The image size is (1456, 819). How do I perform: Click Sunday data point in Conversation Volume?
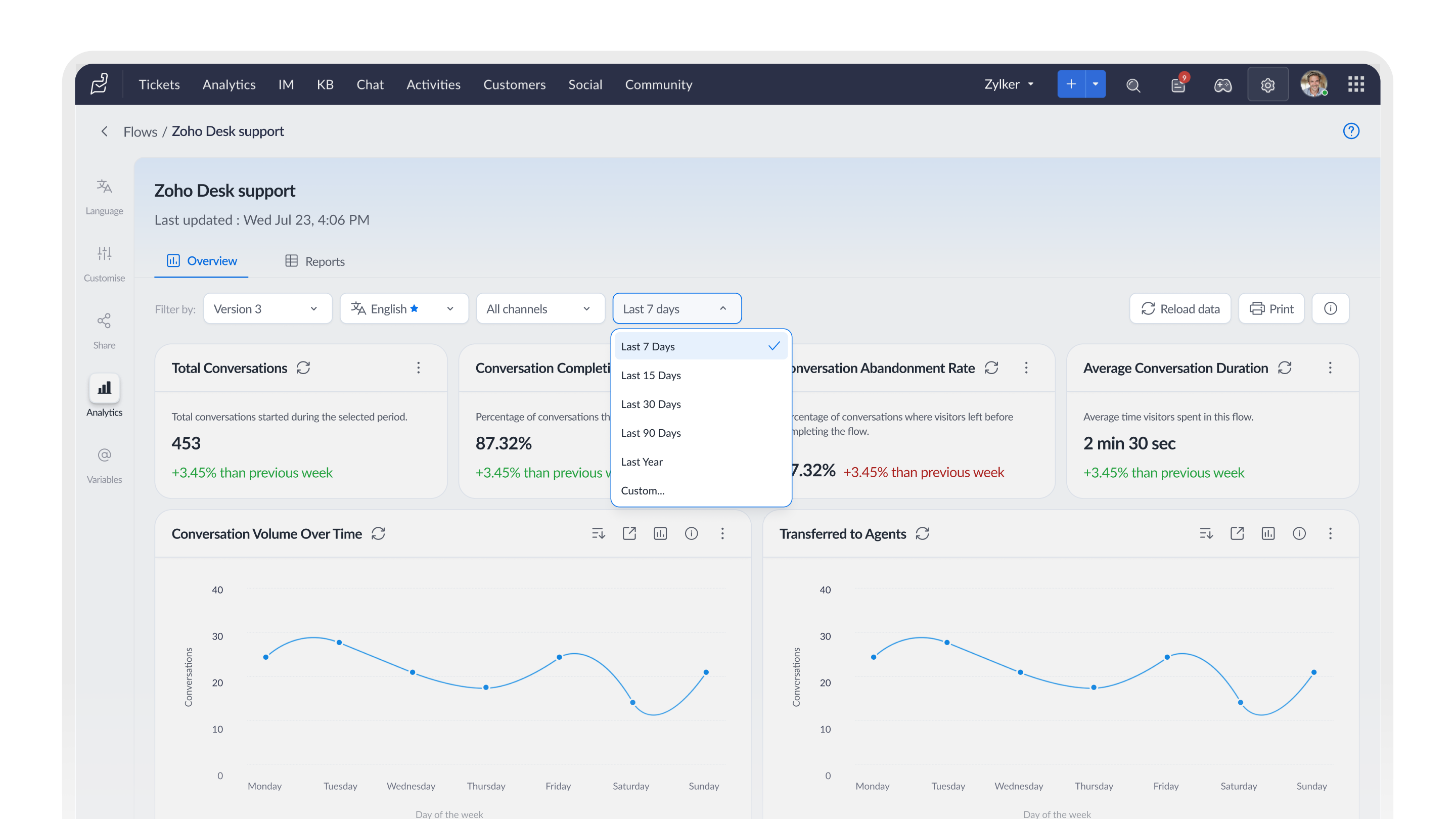(x=706, y=672)
